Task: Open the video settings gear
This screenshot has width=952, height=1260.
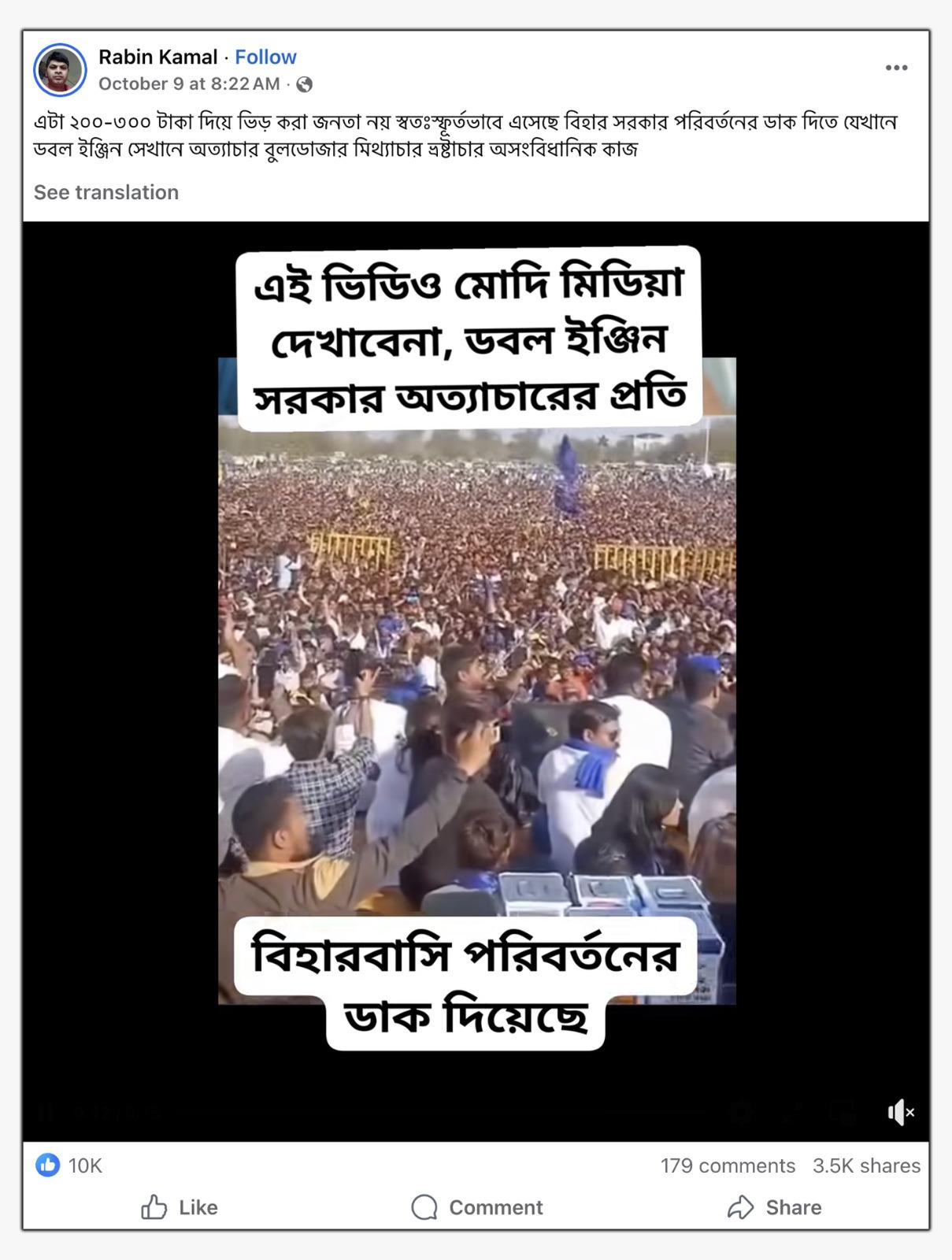Action: click(740, 1112)
